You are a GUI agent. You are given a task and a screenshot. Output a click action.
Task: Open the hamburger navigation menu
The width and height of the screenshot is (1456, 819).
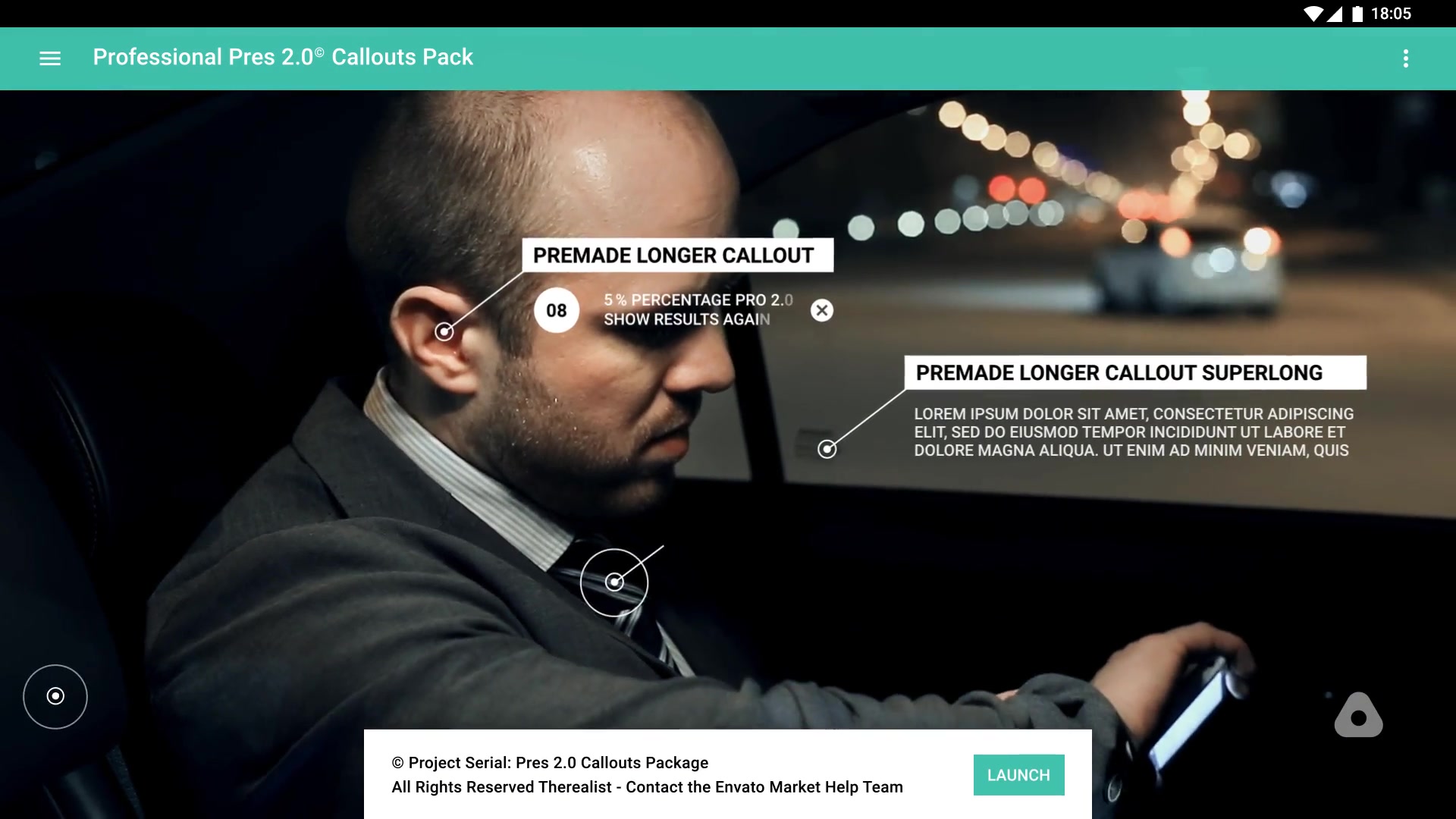click(50, 58)
